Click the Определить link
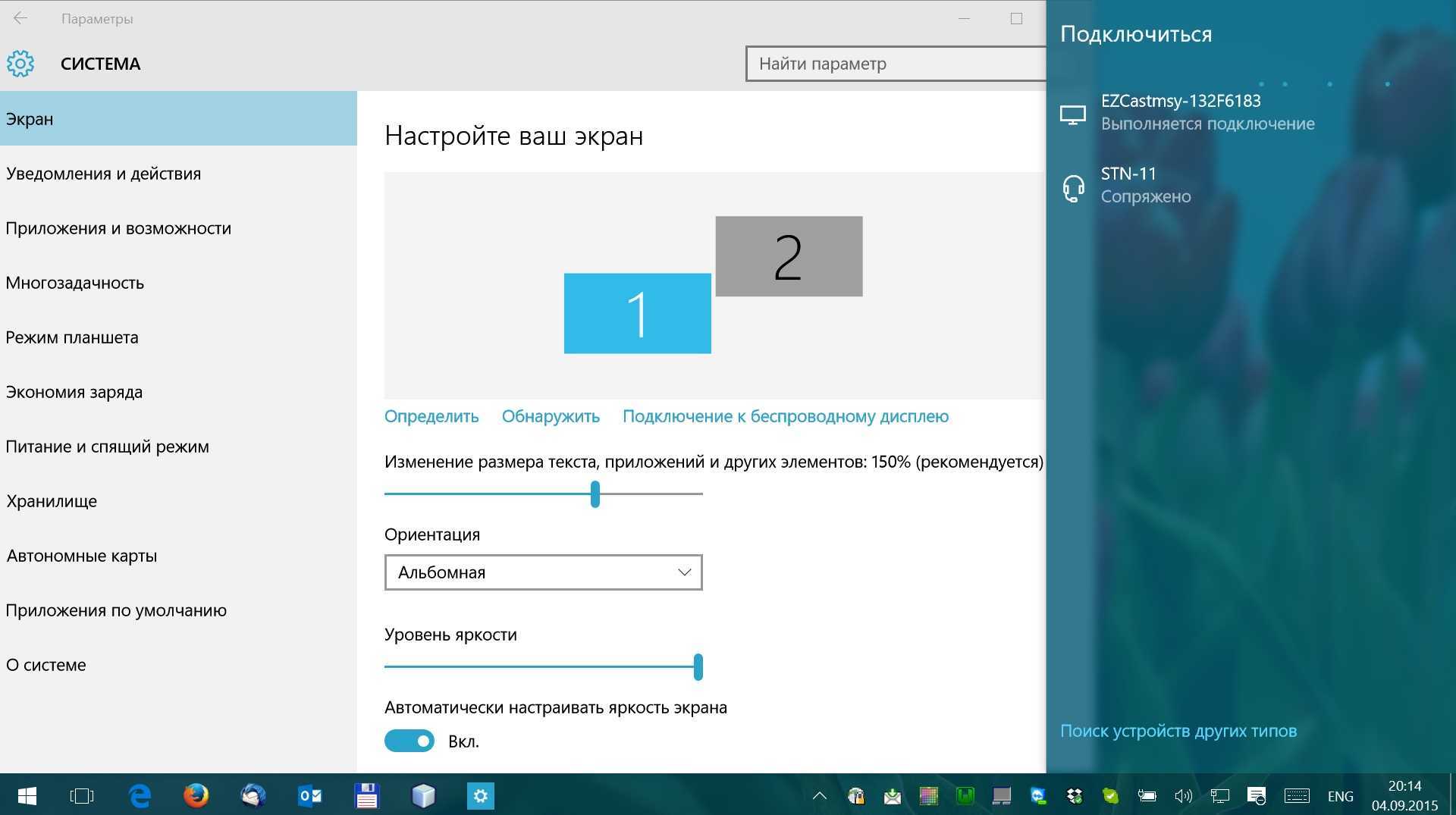1456x815 pixels. click(431, 416)
